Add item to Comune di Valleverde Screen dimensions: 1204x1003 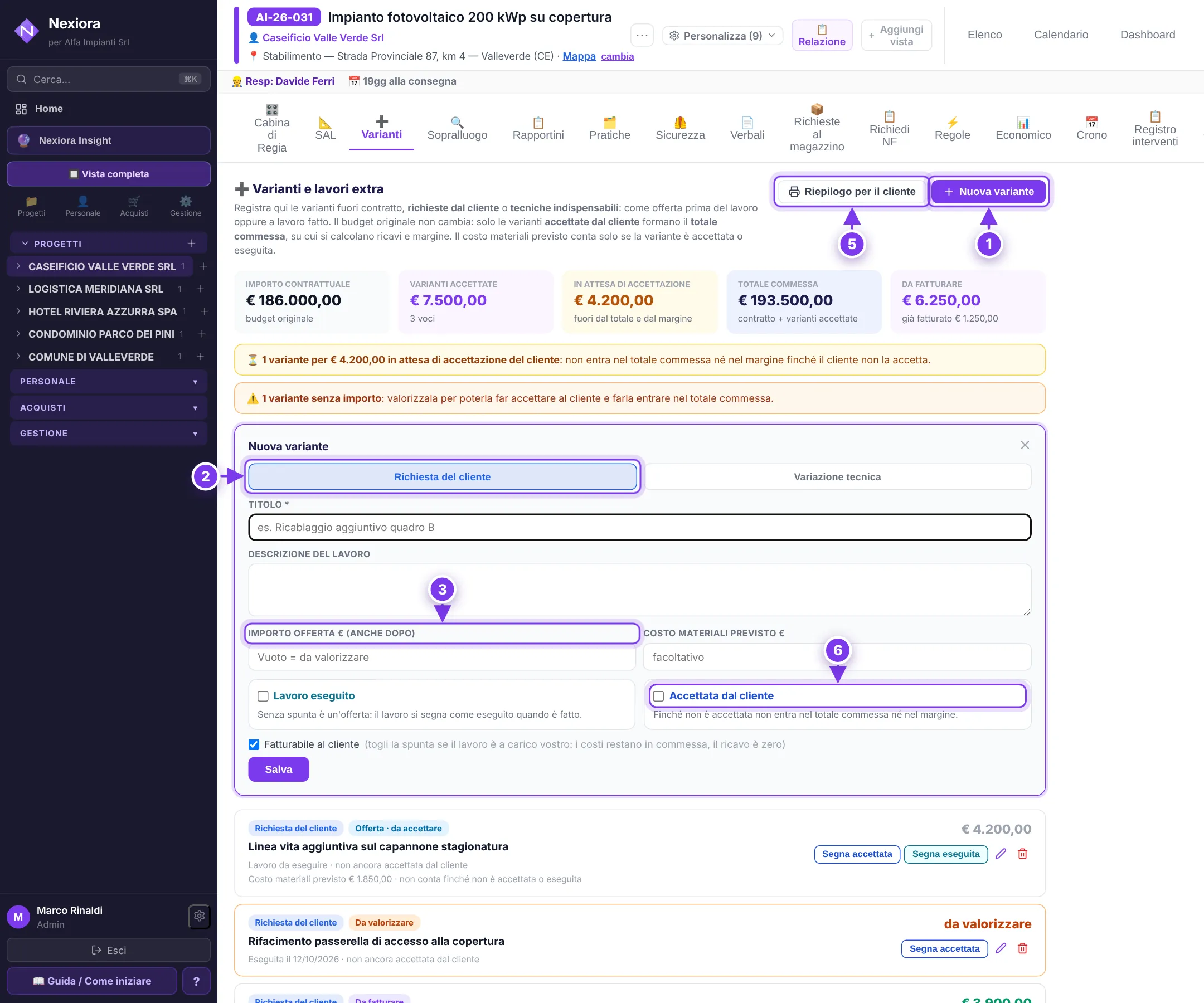point(200,357)
